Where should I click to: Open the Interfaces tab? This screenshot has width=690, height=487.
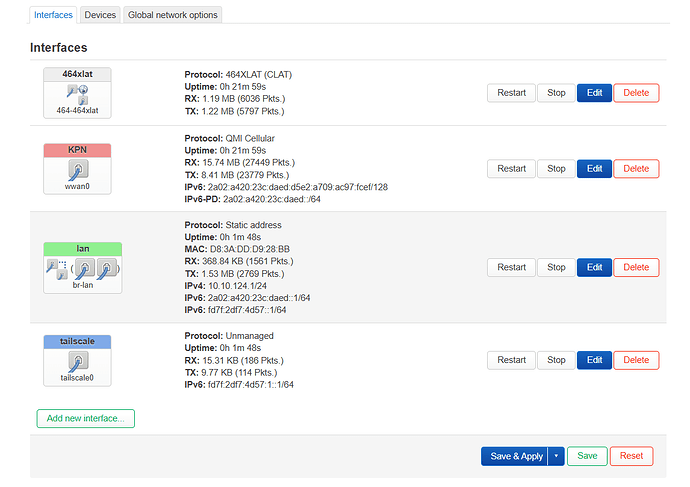(53, 15)
